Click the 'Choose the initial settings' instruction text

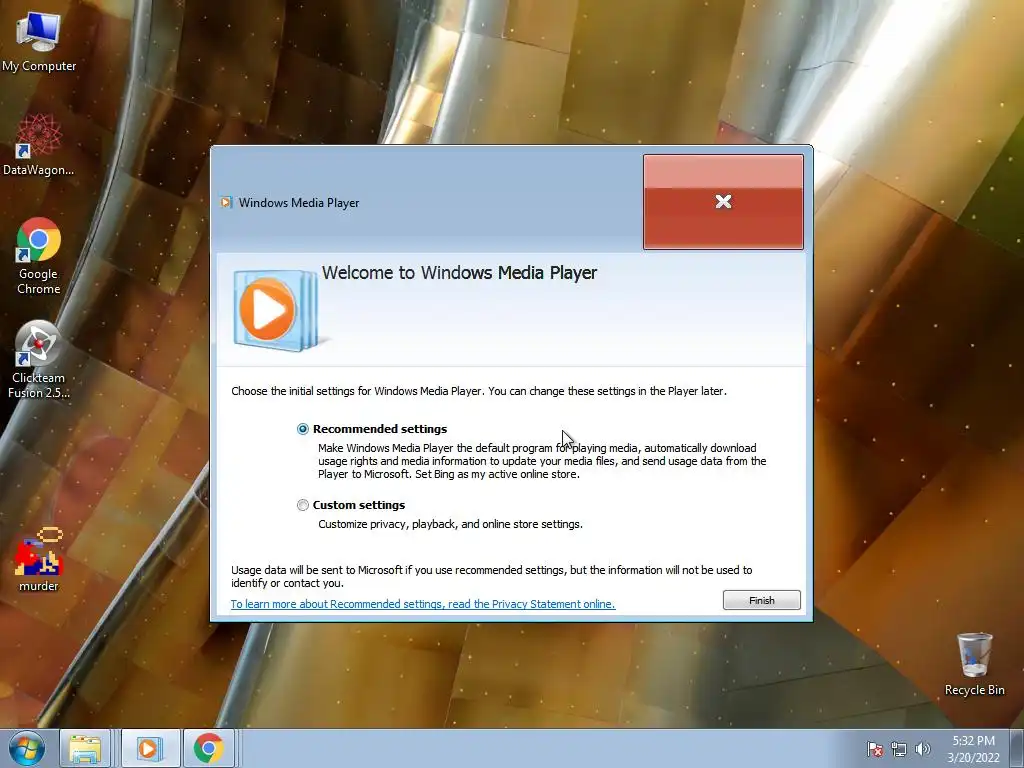[x=479, y=391]
